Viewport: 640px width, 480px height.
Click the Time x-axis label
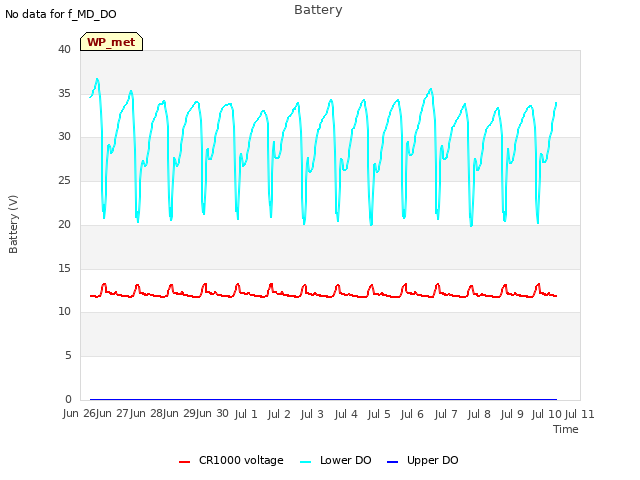566,429
